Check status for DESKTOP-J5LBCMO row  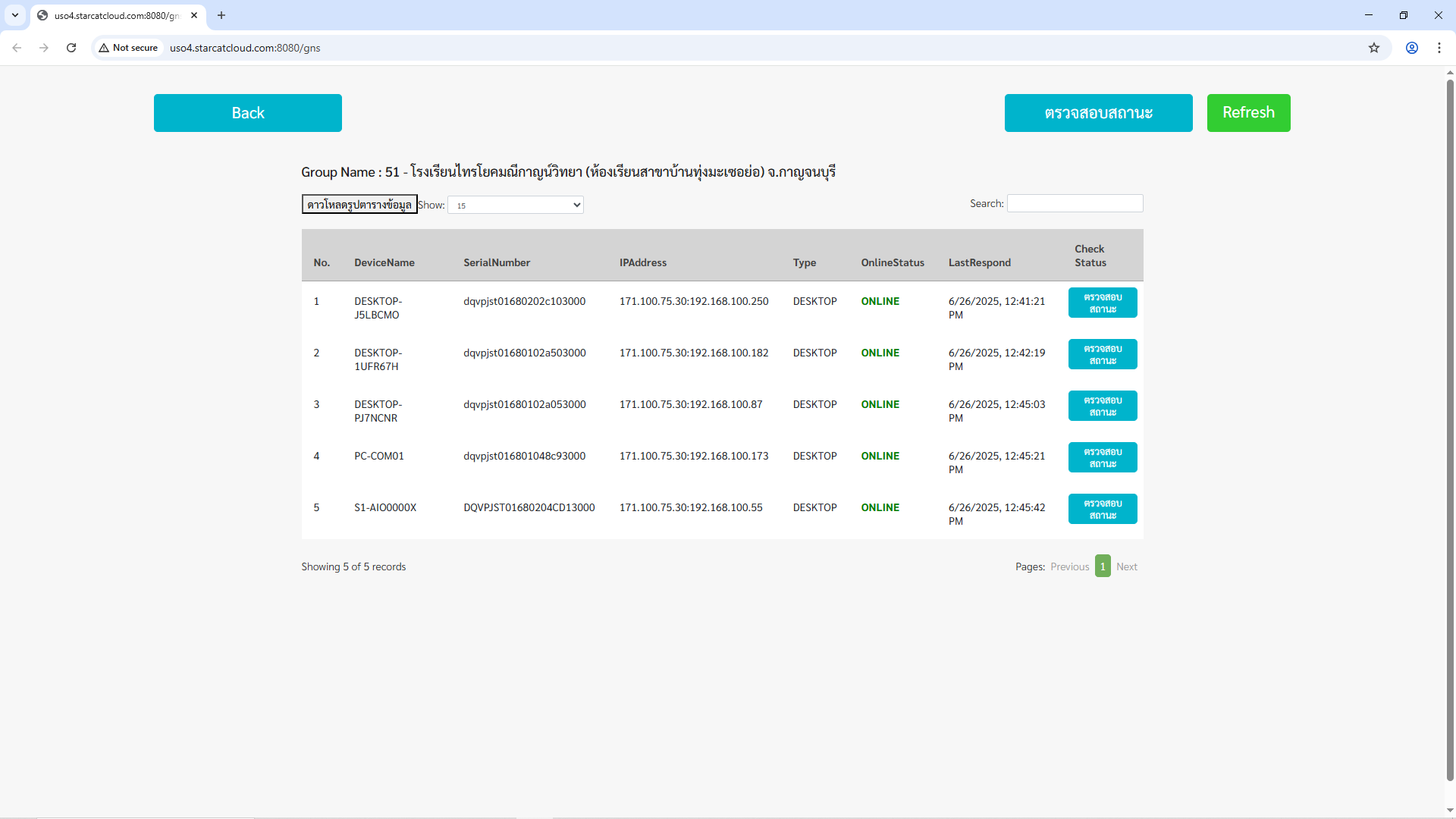pos(1103,303)
